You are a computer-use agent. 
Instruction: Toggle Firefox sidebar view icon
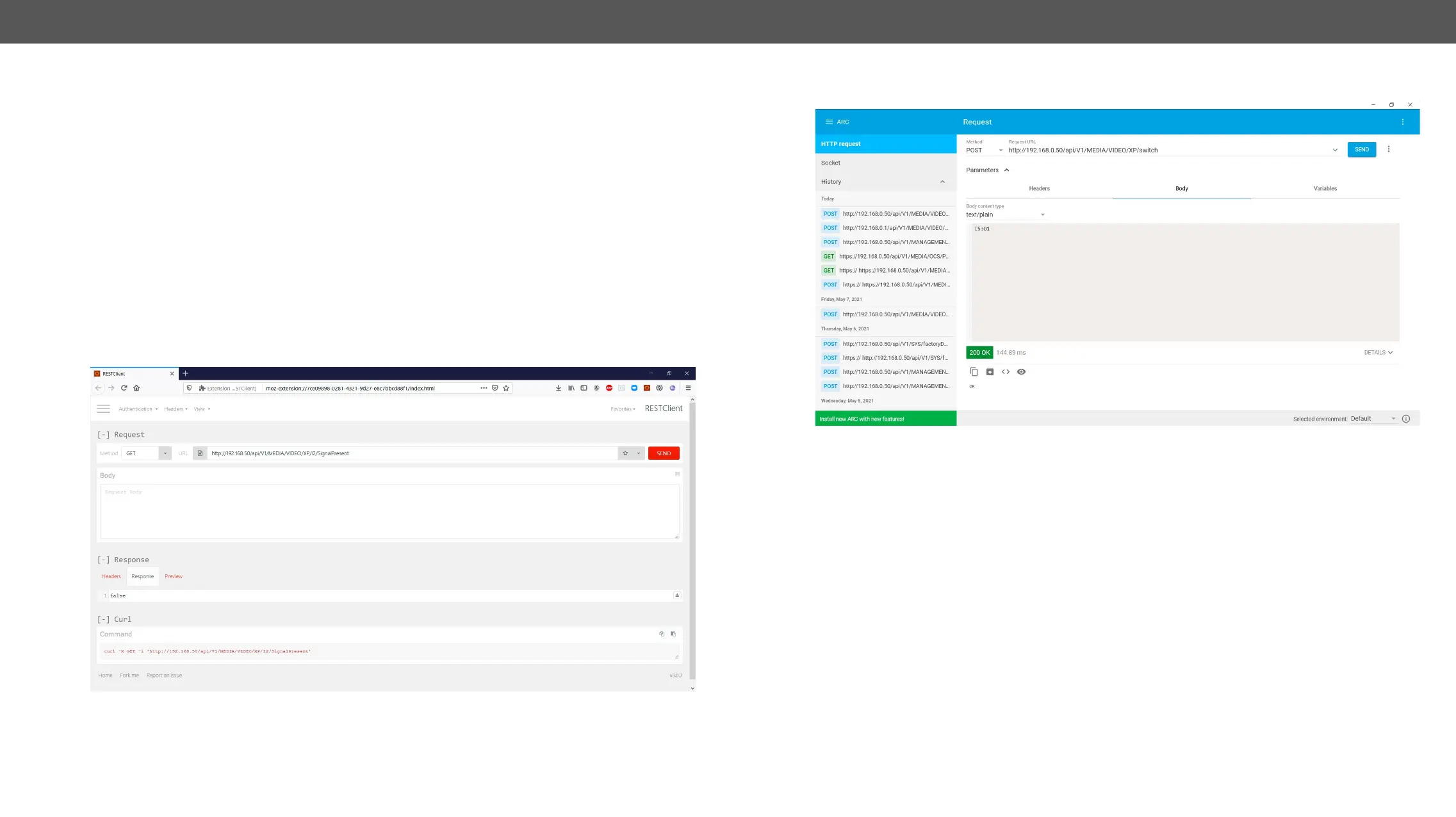point(584,388)
